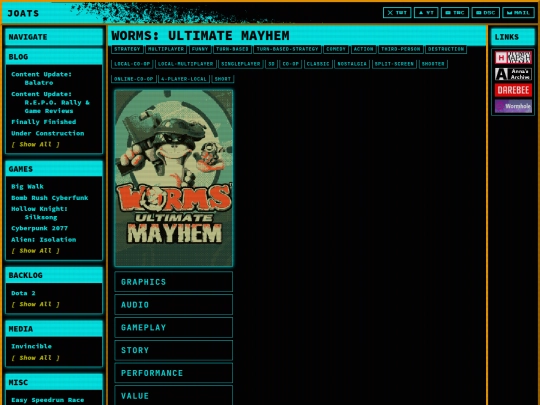
Task: Open the Cyberpunk 2077 game page
Action: pyautogui.click(x=39, y=228)
